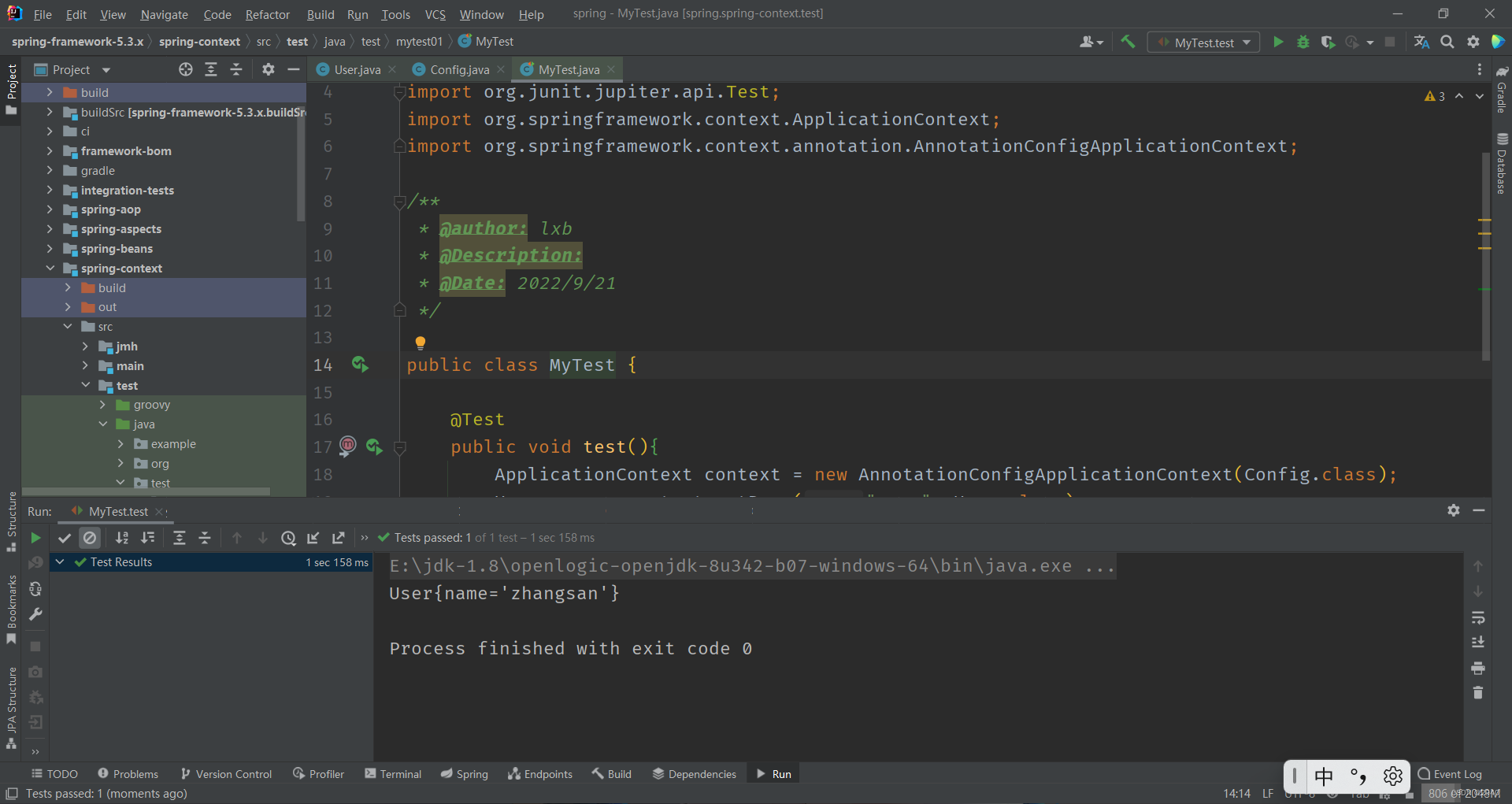Expand the groovy folder

tap(102, 405)
